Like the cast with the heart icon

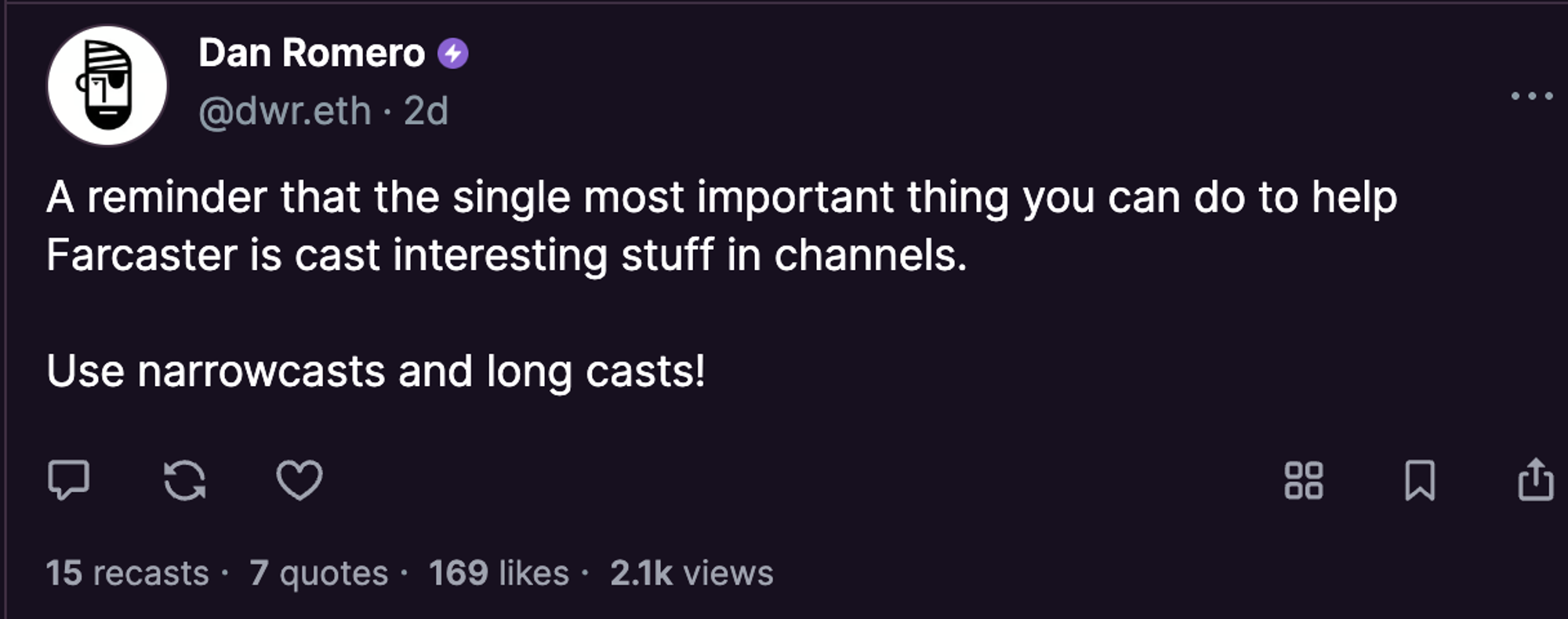tap(299, 480)
